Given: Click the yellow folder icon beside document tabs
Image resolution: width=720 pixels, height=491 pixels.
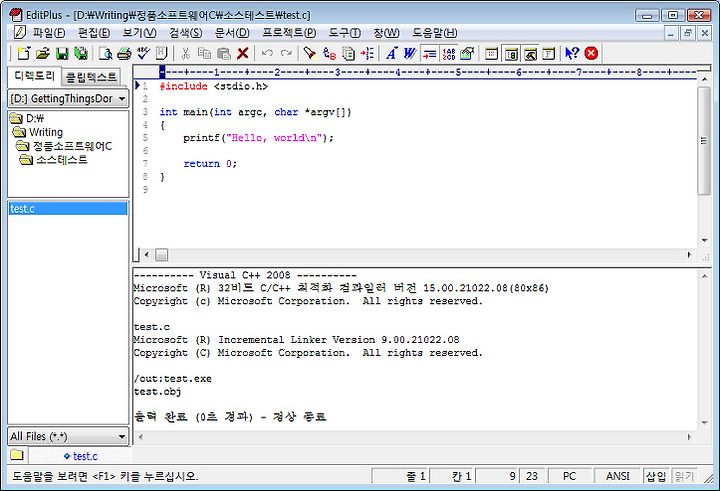Looking at the screenshot, I should pyautogui.click(x=17, y=455).
